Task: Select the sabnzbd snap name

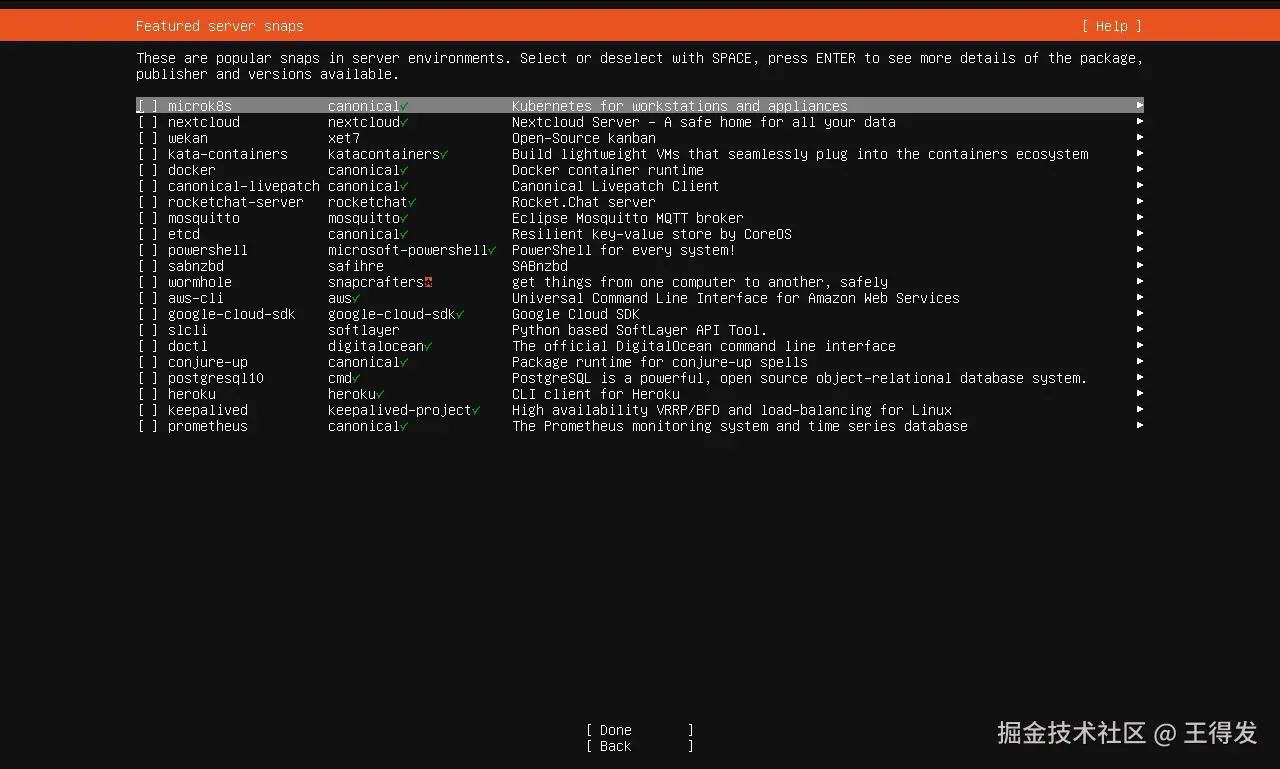Action: click(x=196, y=266)
